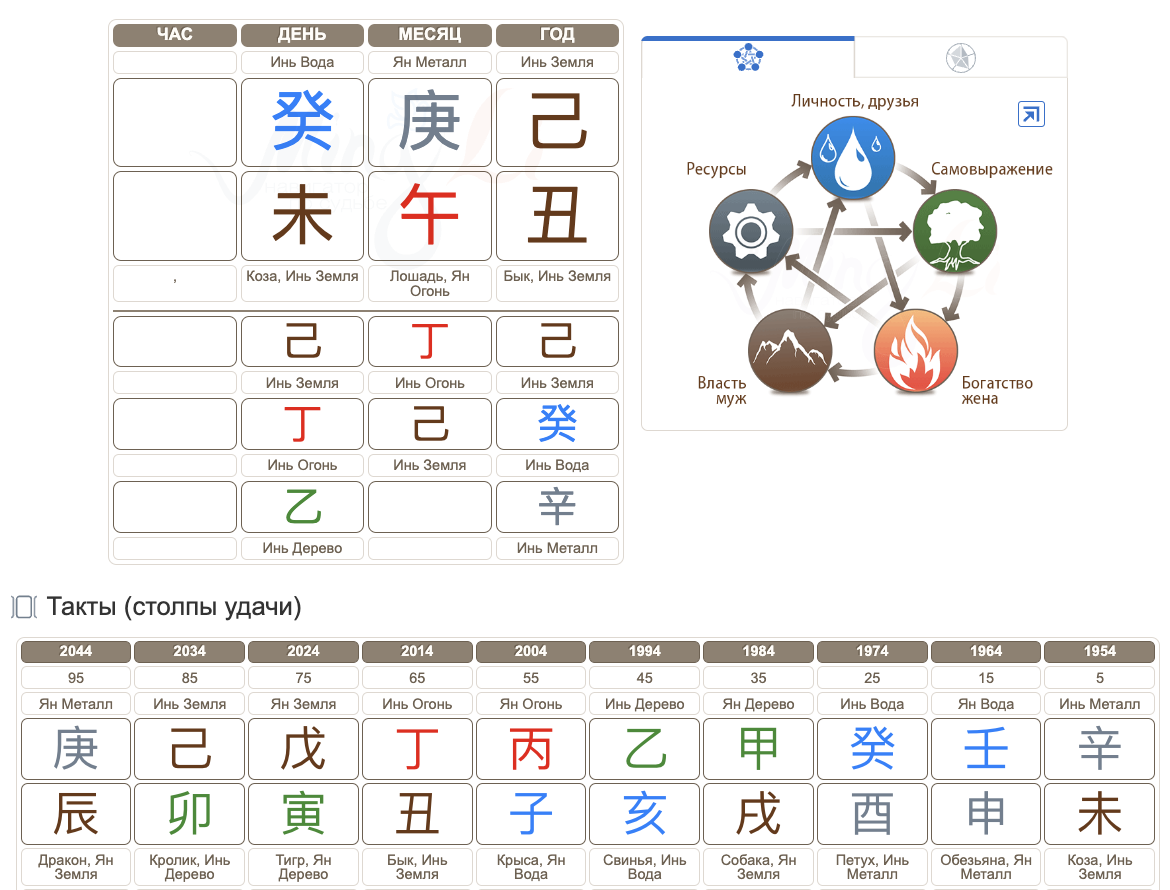
Task: Click the empty hour stem cell
Action: [x=175, y=122]
